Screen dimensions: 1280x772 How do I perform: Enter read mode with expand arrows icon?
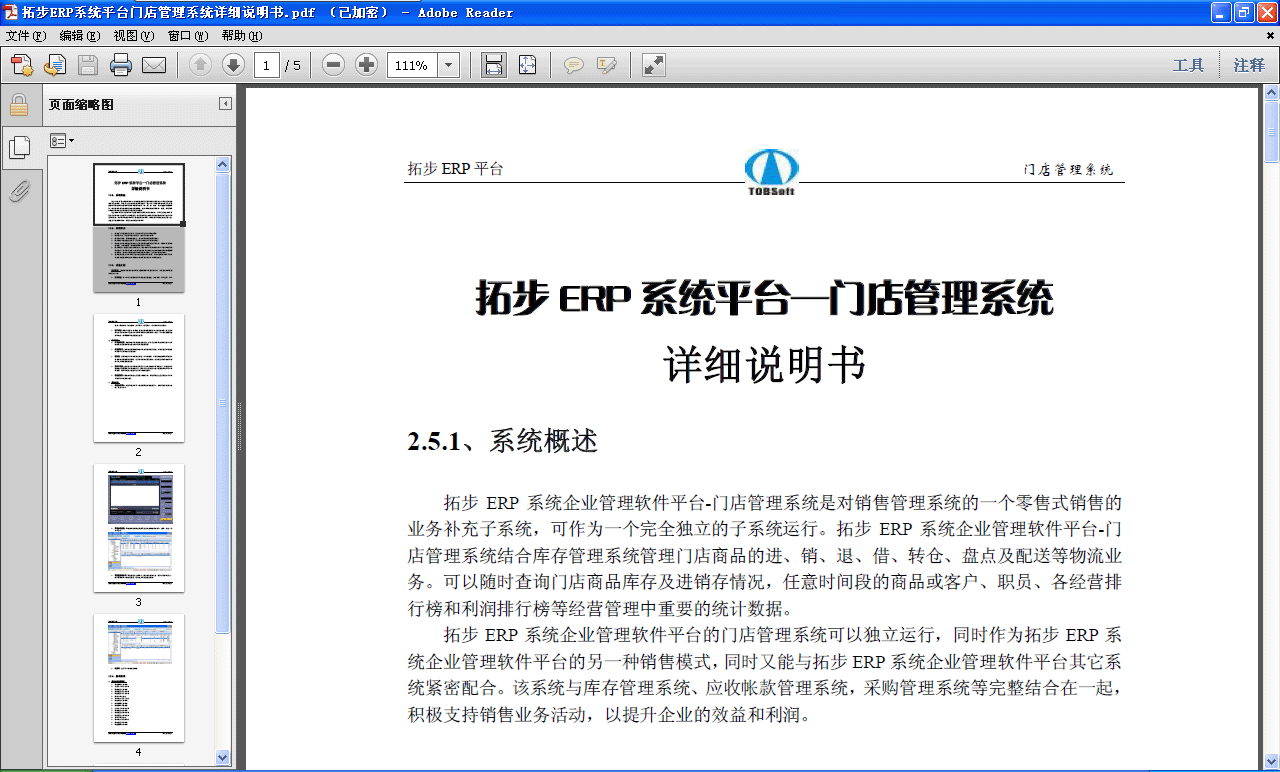(x=654, y=66)
